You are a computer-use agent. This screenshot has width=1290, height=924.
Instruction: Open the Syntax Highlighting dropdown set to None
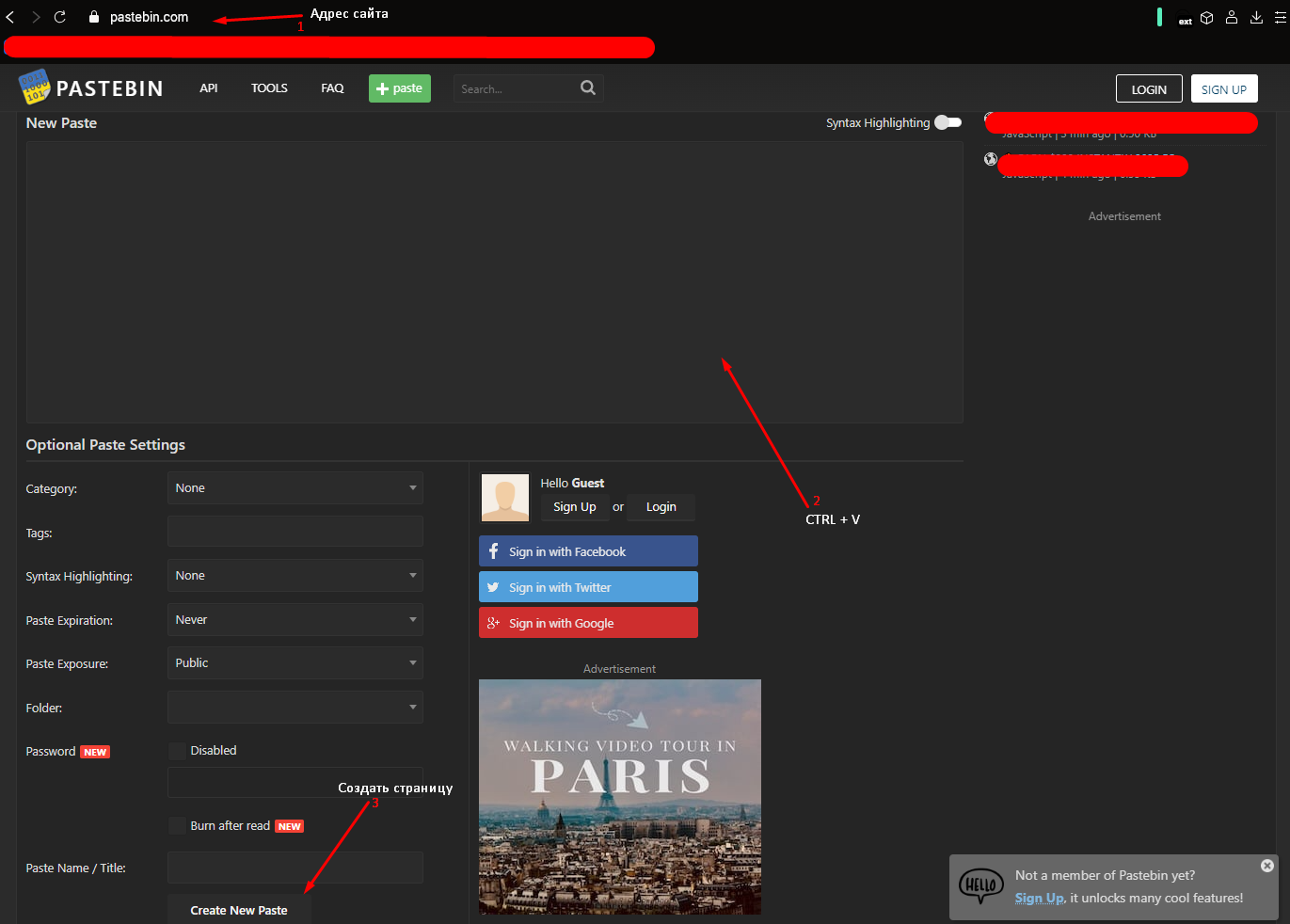click(x=295, y=576)
